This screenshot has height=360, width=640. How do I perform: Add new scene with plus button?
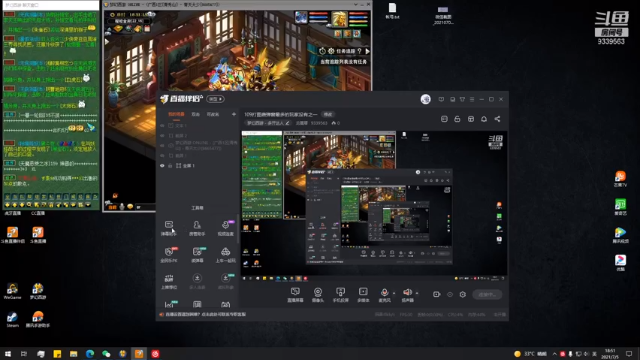(234, 114)
